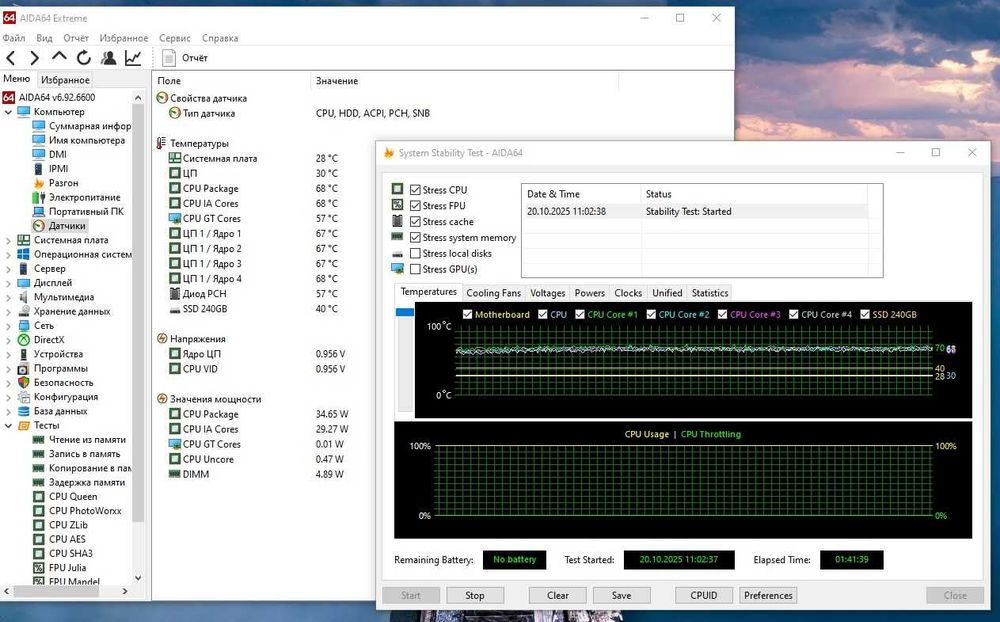Expand the Операционная система tree node
1000x622 pixels.
click(8, 255)
